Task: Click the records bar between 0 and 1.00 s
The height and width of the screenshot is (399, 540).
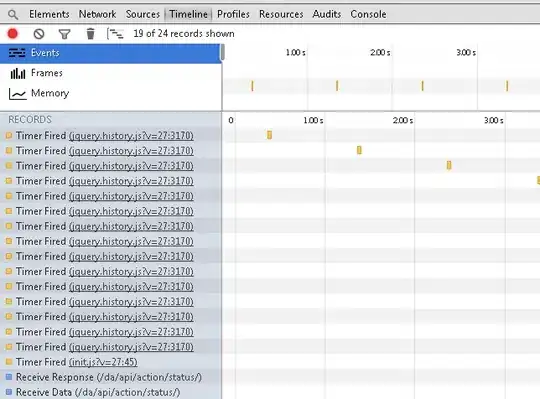Action: (x=269, y=135)
